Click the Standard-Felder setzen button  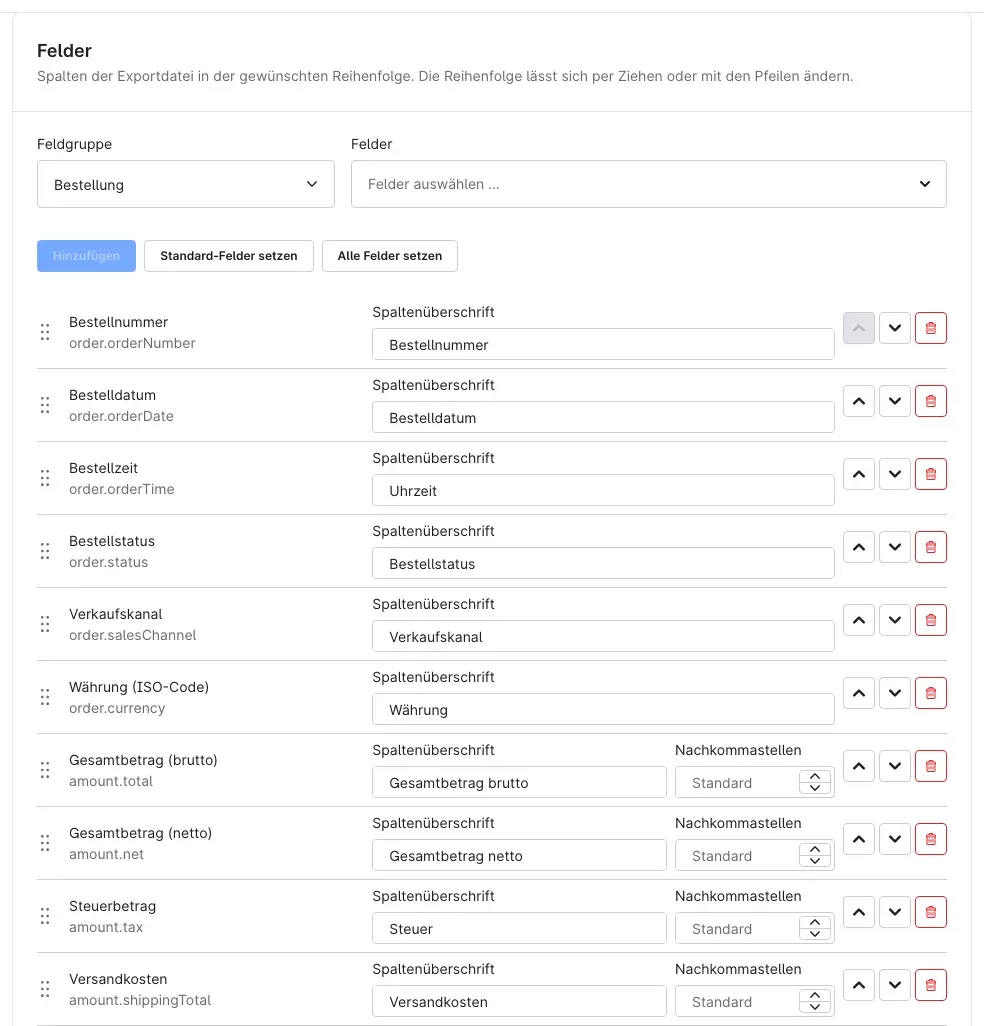pyautogui.click(x=228, y=256)
